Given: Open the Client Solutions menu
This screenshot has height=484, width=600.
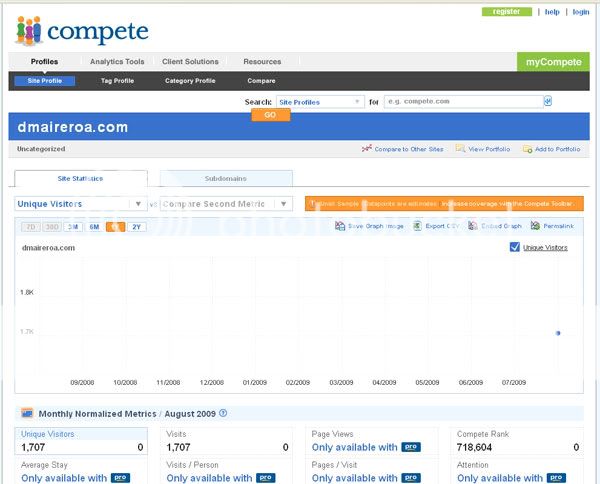Looking at the screenshot, I should tap(190, 62).
